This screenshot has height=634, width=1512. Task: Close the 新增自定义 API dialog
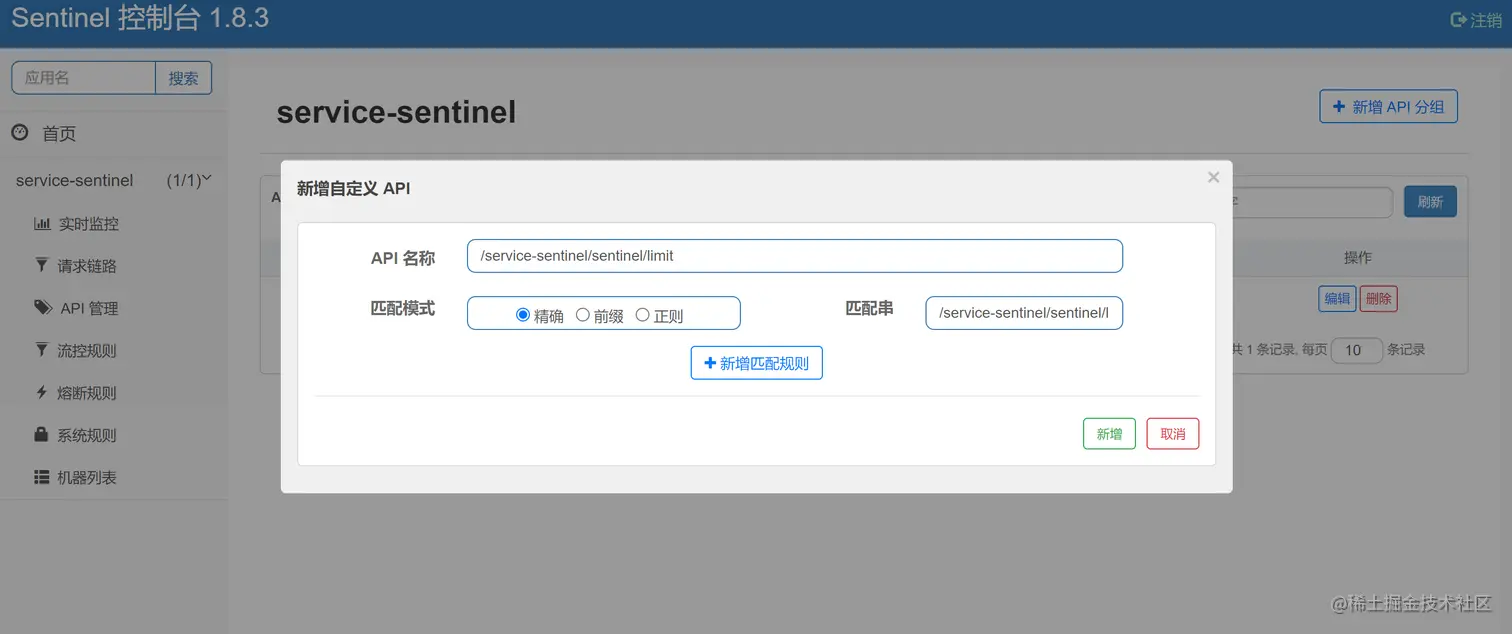click(1213, 177)
